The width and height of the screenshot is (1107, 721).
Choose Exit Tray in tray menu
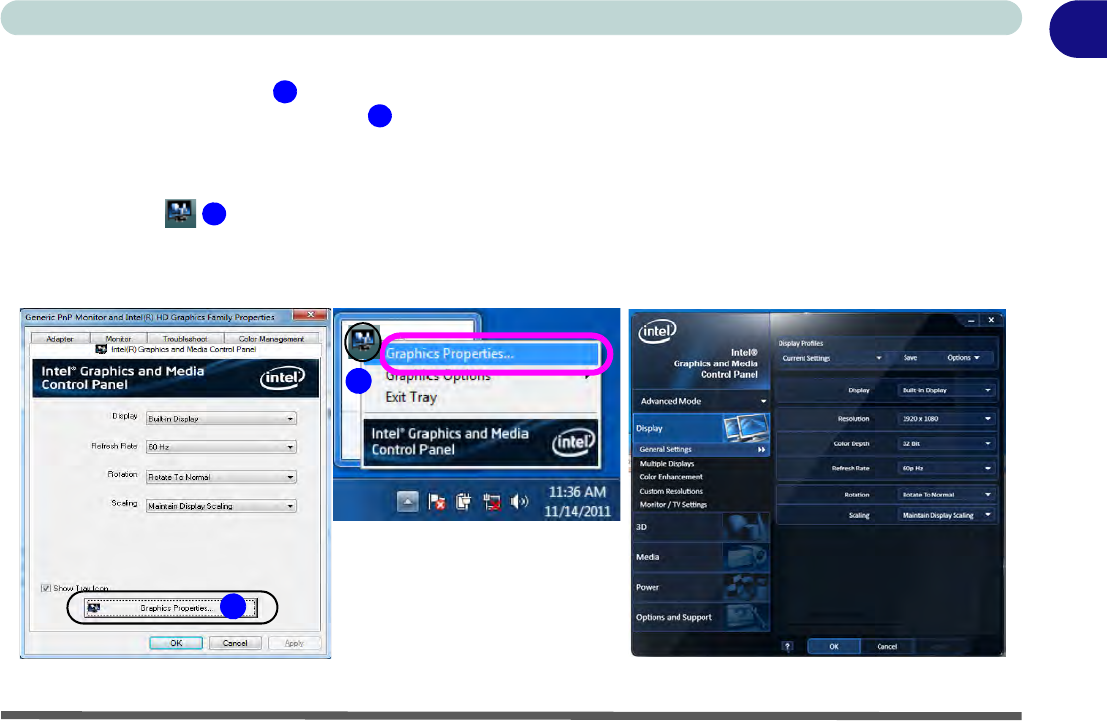(x=412, y=397)
